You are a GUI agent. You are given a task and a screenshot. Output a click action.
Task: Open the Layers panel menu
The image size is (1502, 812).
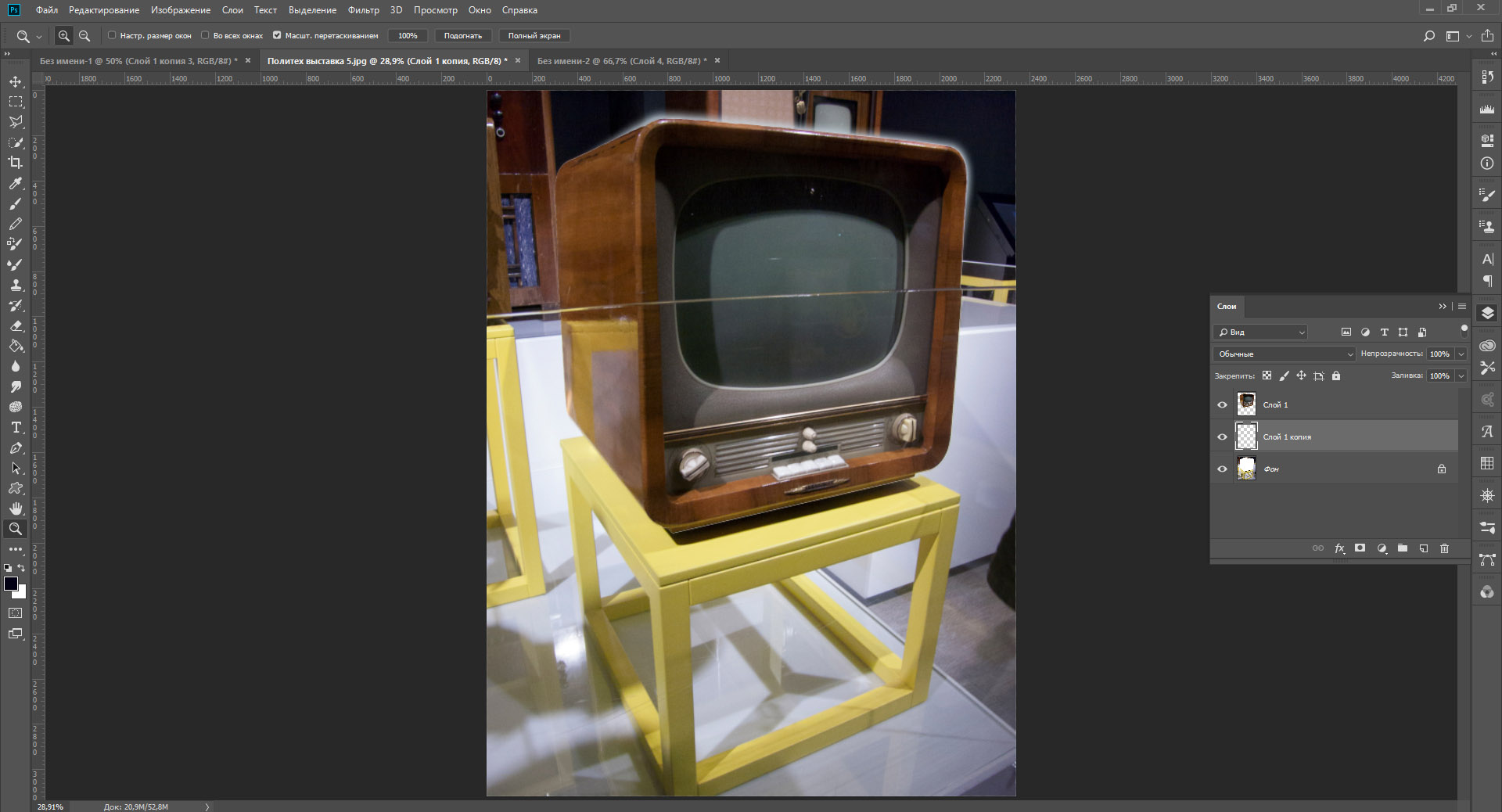coord(1462,307)
